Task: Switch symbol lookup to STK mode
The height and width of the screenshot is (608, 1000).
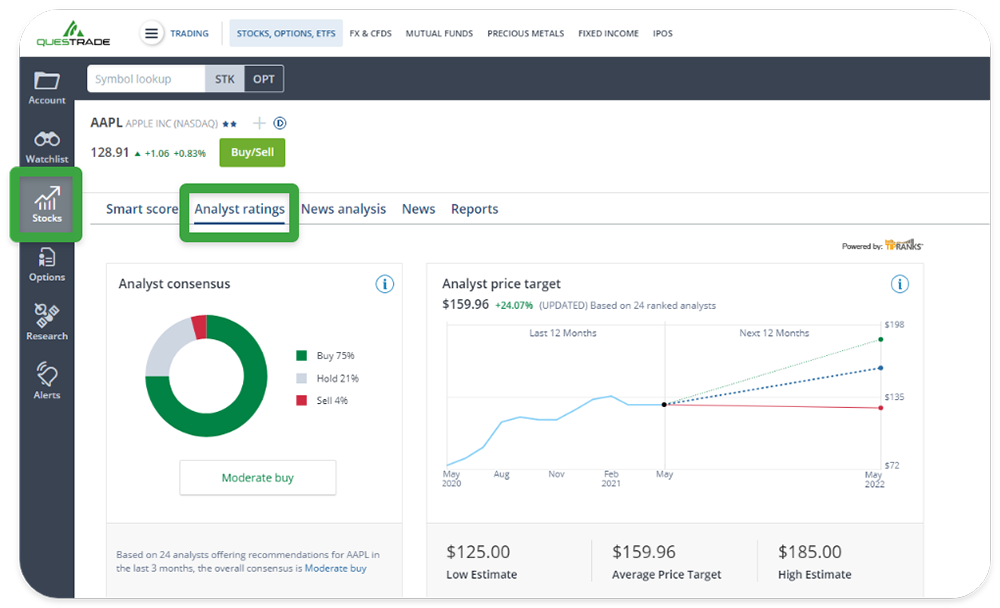Action: 224,78
